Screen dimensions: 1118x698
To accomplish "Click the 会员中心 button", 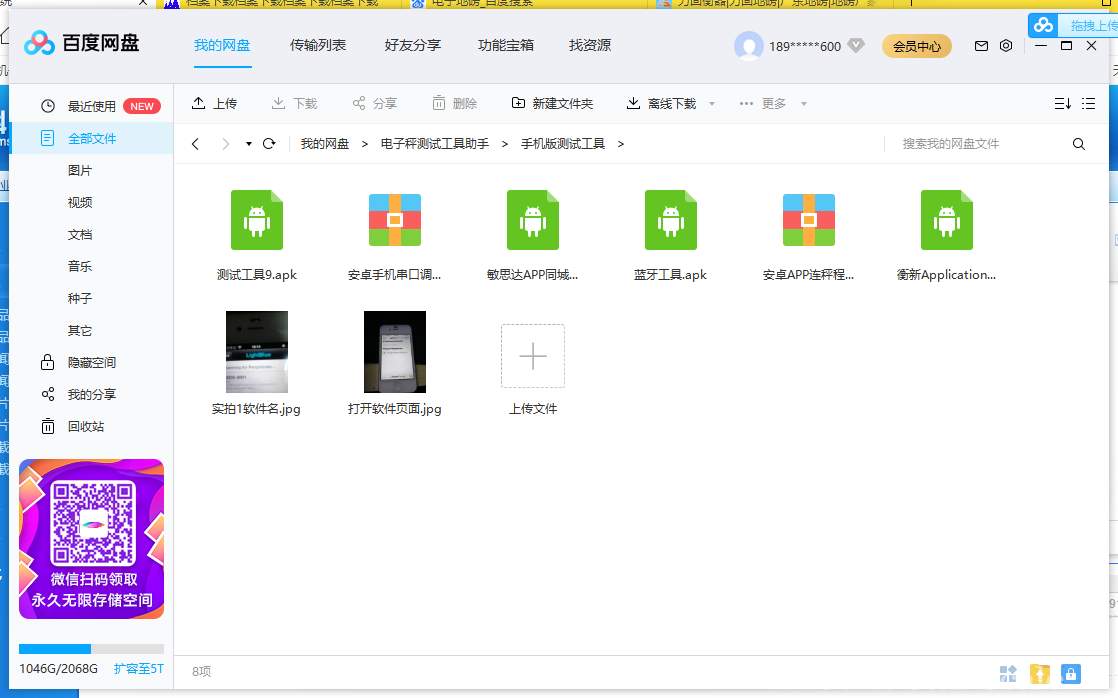I will 916,46.
